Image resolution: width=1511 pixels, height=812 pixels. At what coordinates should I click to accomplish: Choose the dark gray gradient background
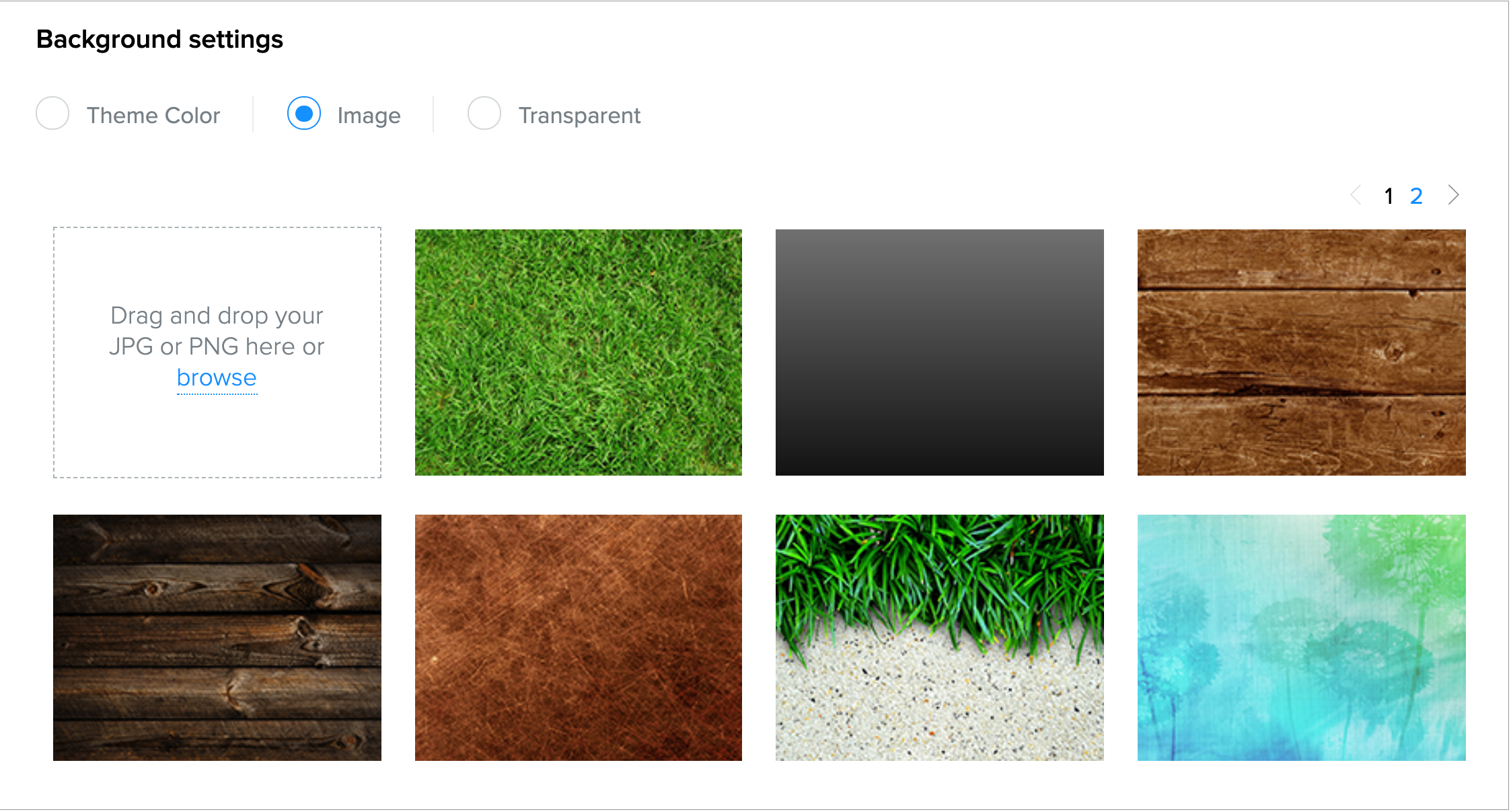tap(939, 353)
